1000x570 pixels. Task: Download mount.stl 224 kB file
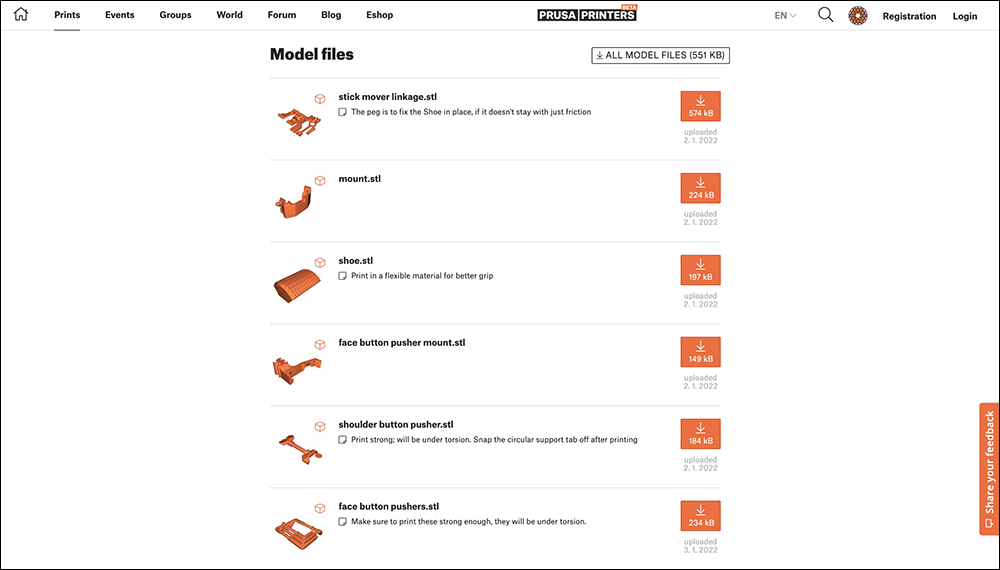pos(700,188)
